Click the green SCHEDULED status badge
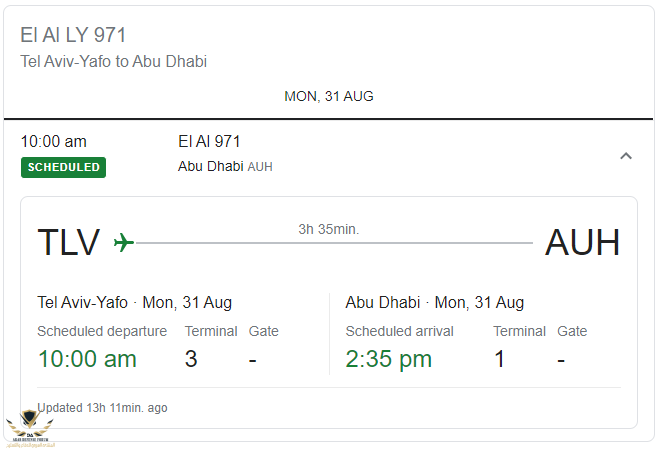 [x=63, y=167]
